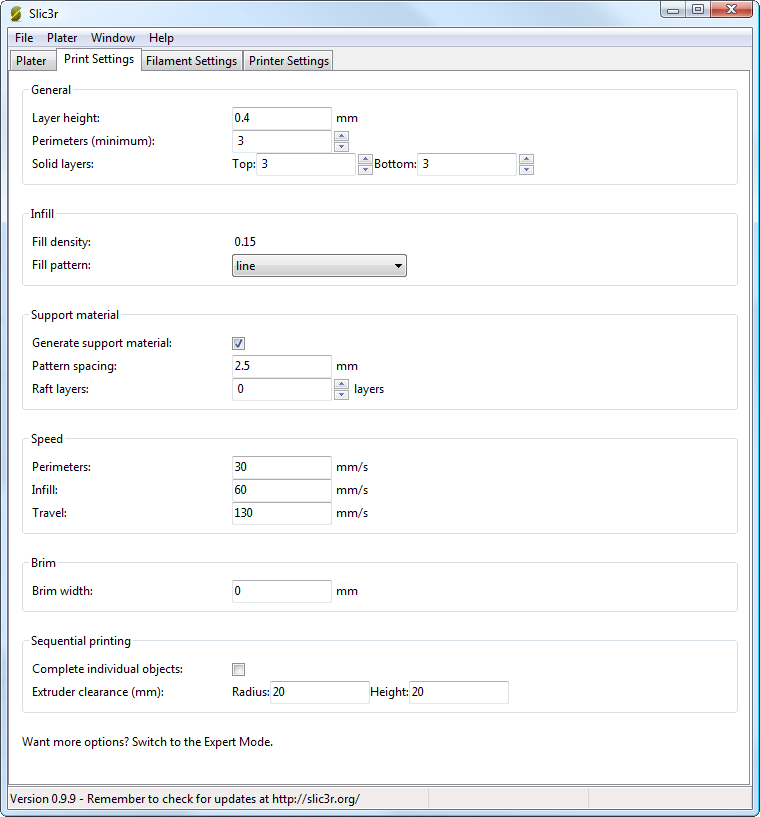Click the Bottom solid layers field
Screen dimensions: 760x817
(467, 164)
